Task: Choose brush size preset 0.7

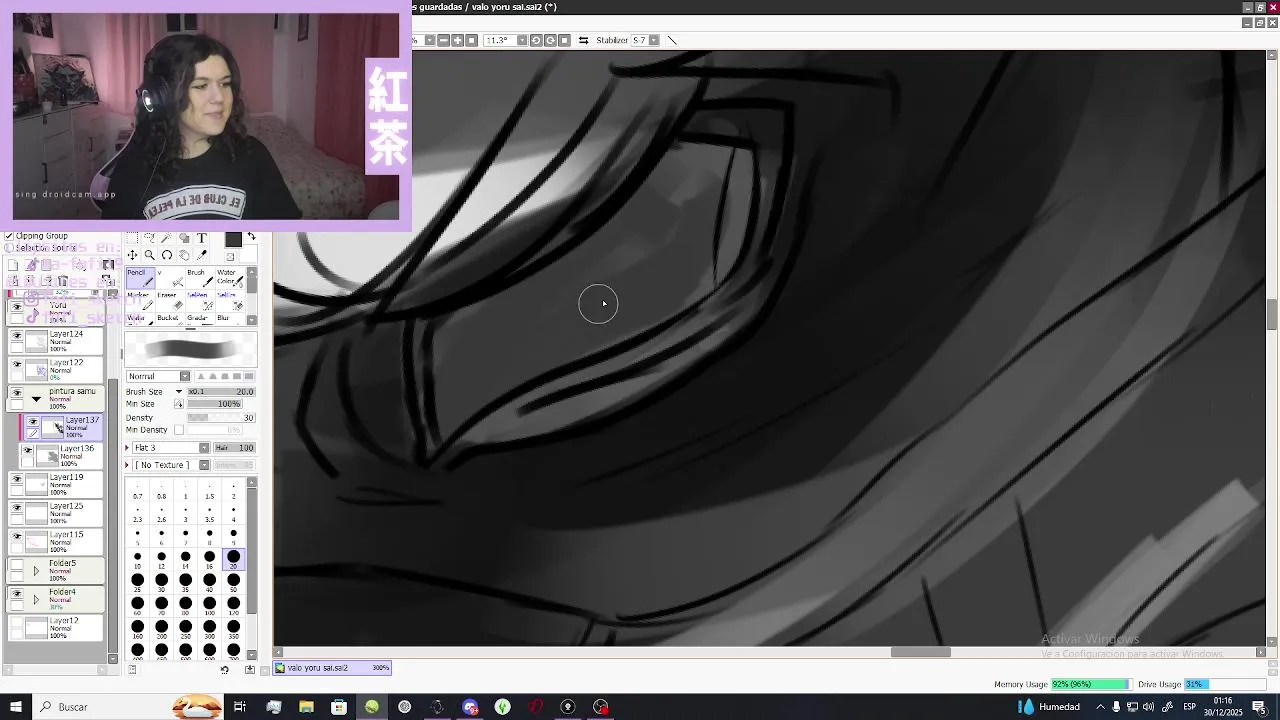Action: 137,491
